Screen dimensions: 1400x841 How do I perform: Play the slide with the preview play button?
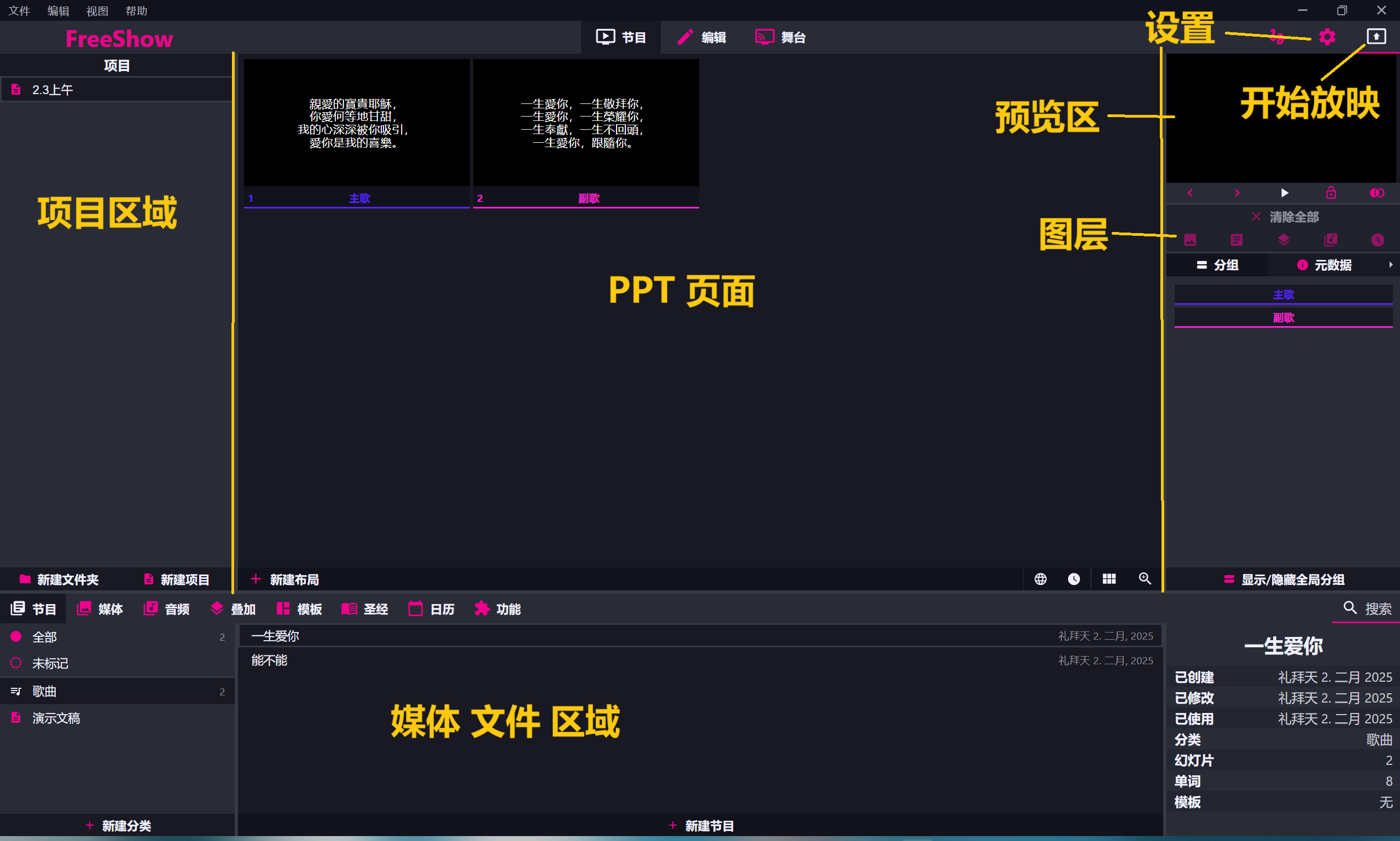click(1284, 193)
